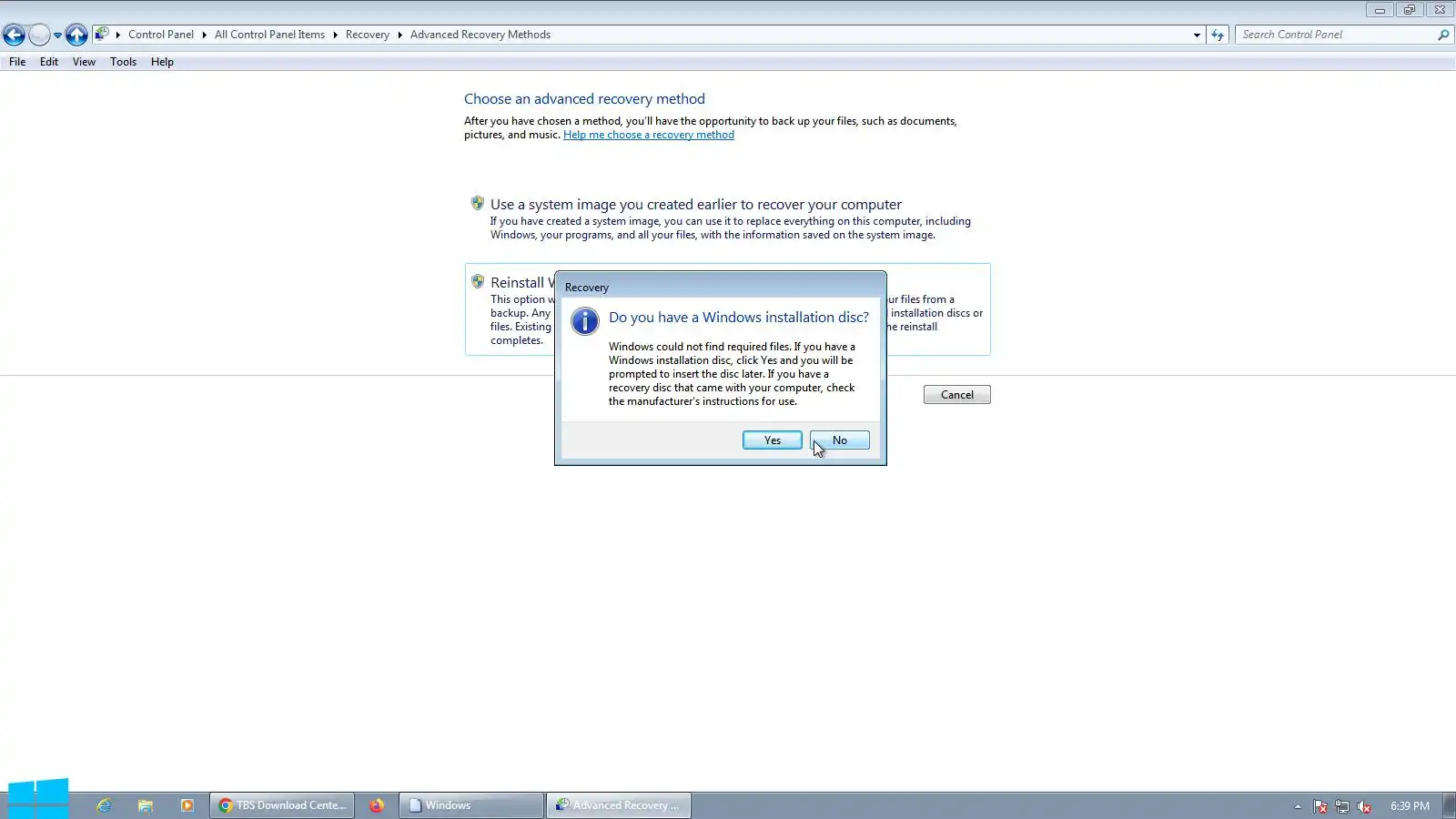Launch Internet Explorer from taskbar

pos(104,805)
